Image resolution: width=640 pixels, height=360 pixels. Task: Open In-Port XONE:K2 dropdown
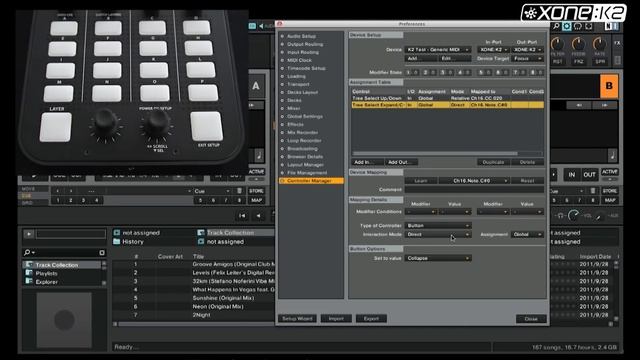(493, 49)
